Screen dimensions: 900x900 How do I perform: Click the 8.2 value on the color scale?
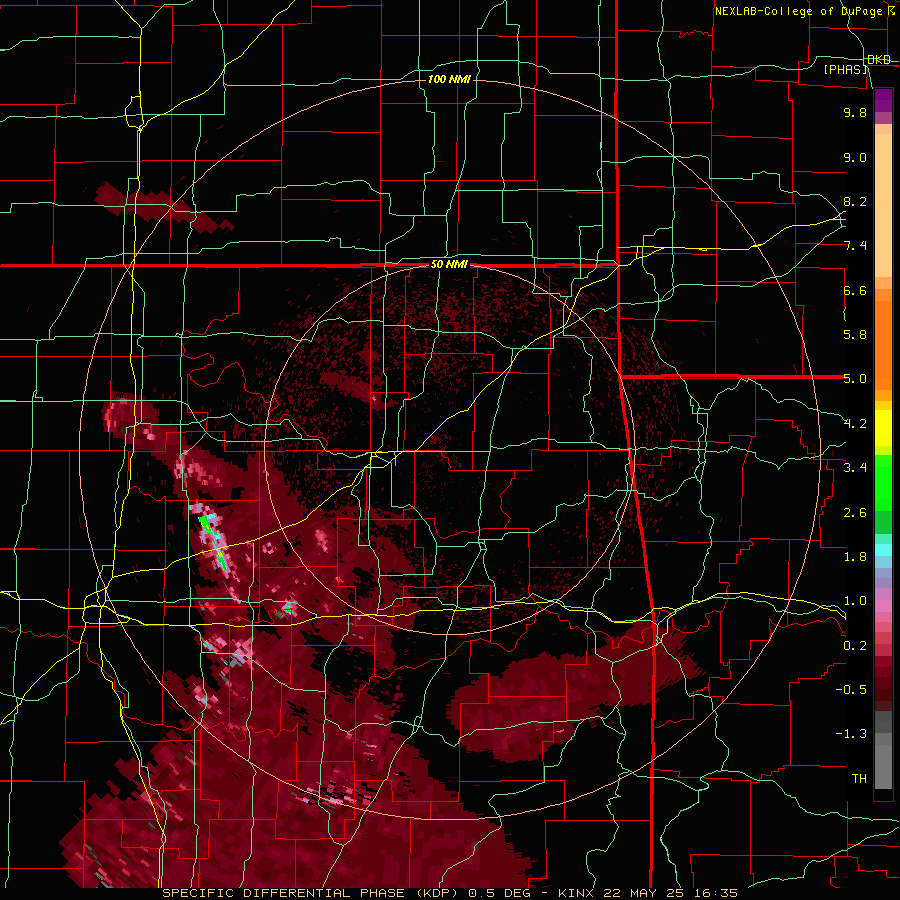(855, 201)
